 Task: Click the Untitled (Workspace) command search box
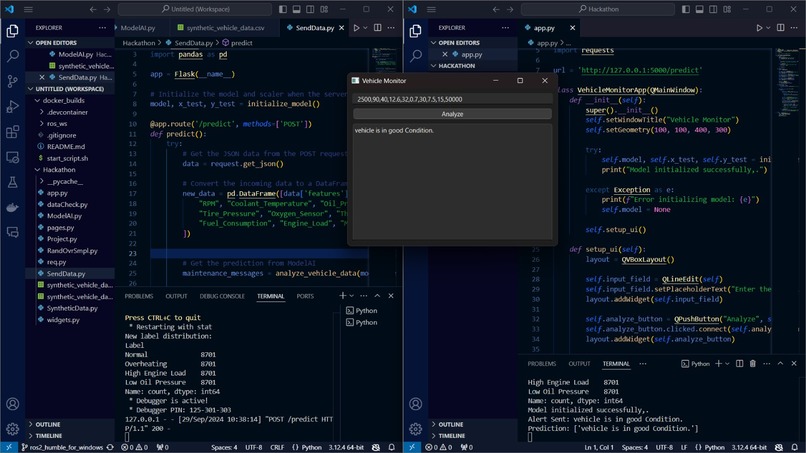click(x=195, y=9)
